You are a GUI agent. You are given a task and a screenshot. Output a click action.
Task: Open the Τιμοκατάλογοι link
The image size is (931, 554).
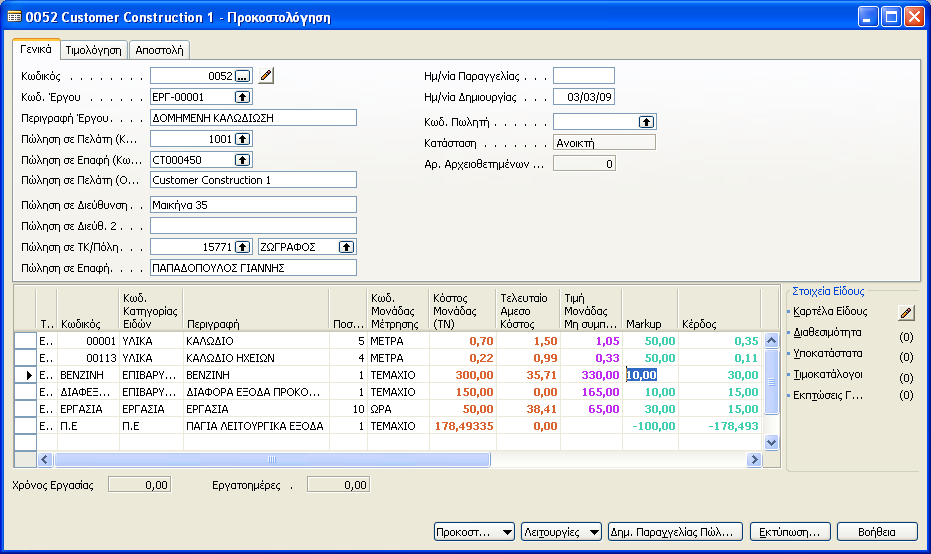pyautogui.click(x=828, y=375)
